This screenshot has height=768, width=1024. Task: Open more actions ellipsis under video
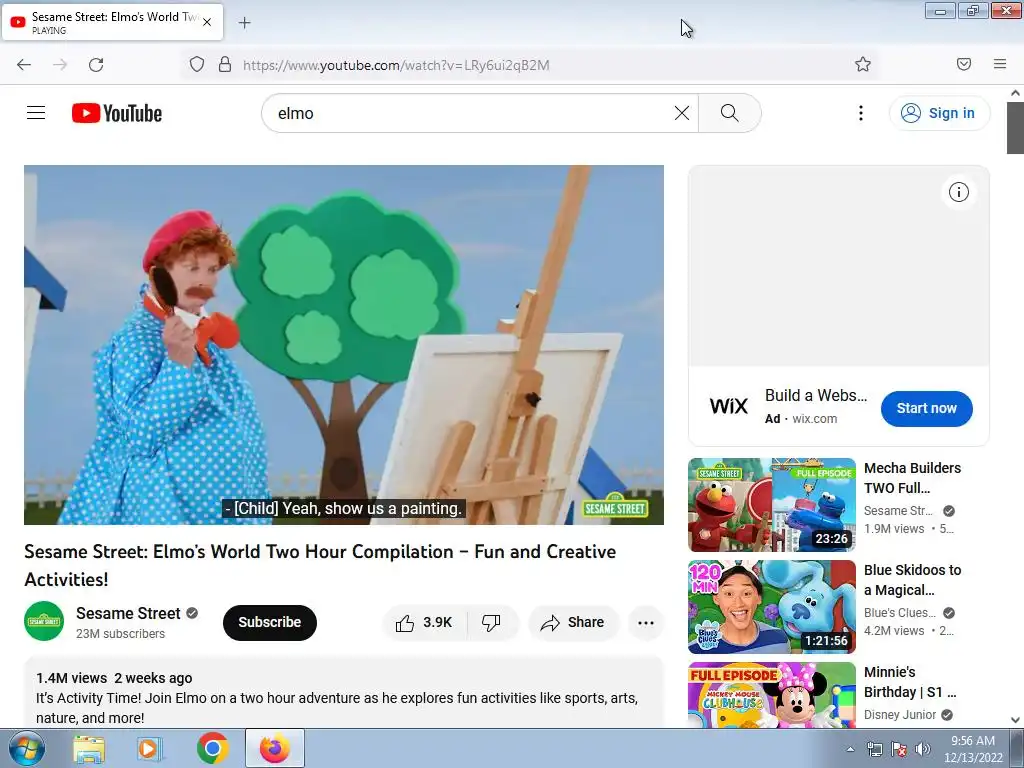tap(646, 622)
